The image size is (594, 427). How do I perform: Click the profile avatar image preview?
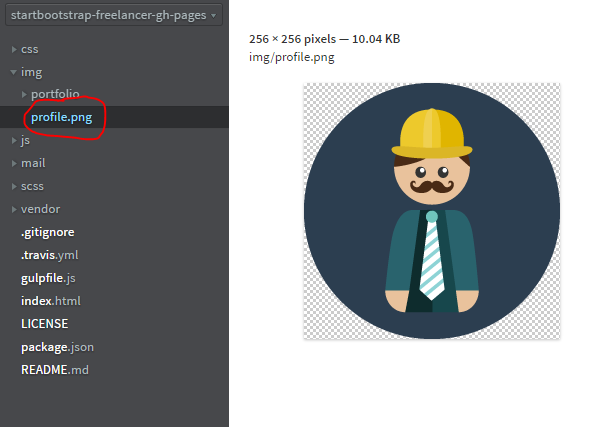(x=432, y=211)
